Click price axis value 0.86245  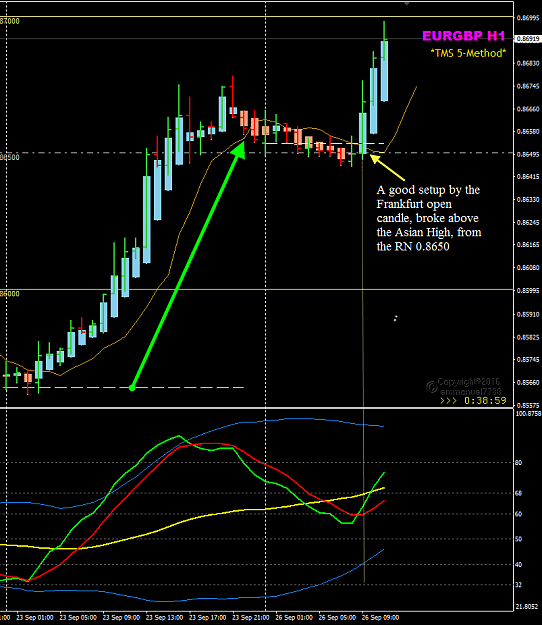tap(528, 222)
